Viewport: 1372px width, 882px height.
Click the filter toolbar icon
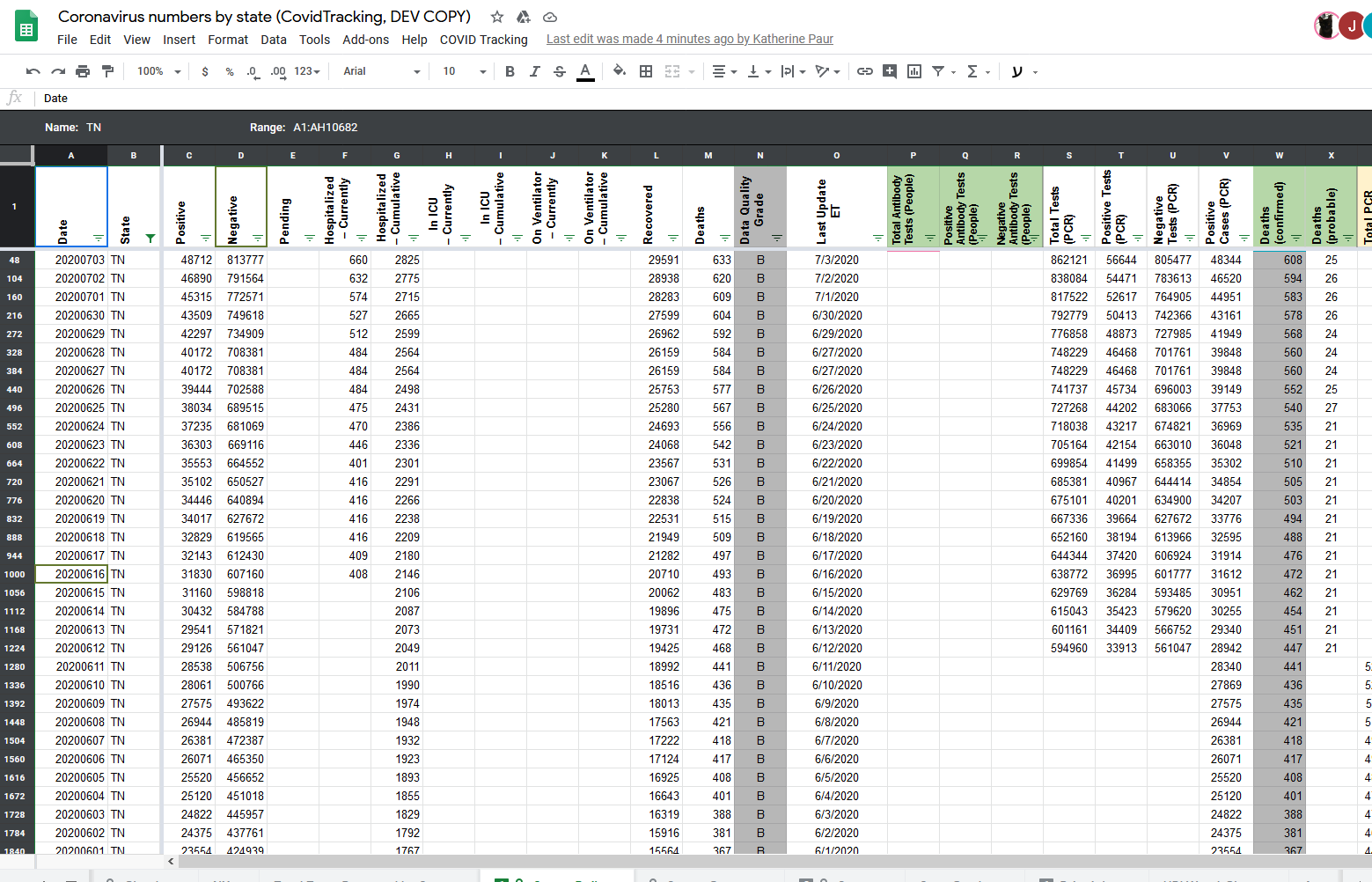point(938,71)
